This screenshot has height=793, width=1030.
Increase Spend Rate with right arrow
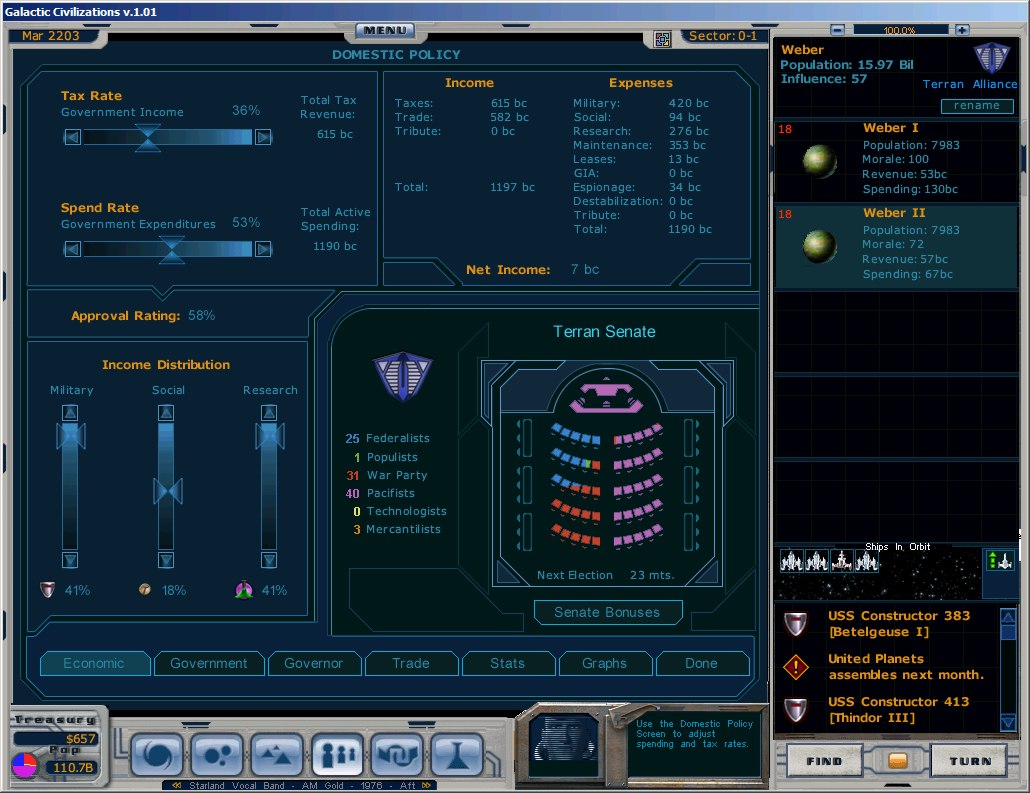click(263, 249)
